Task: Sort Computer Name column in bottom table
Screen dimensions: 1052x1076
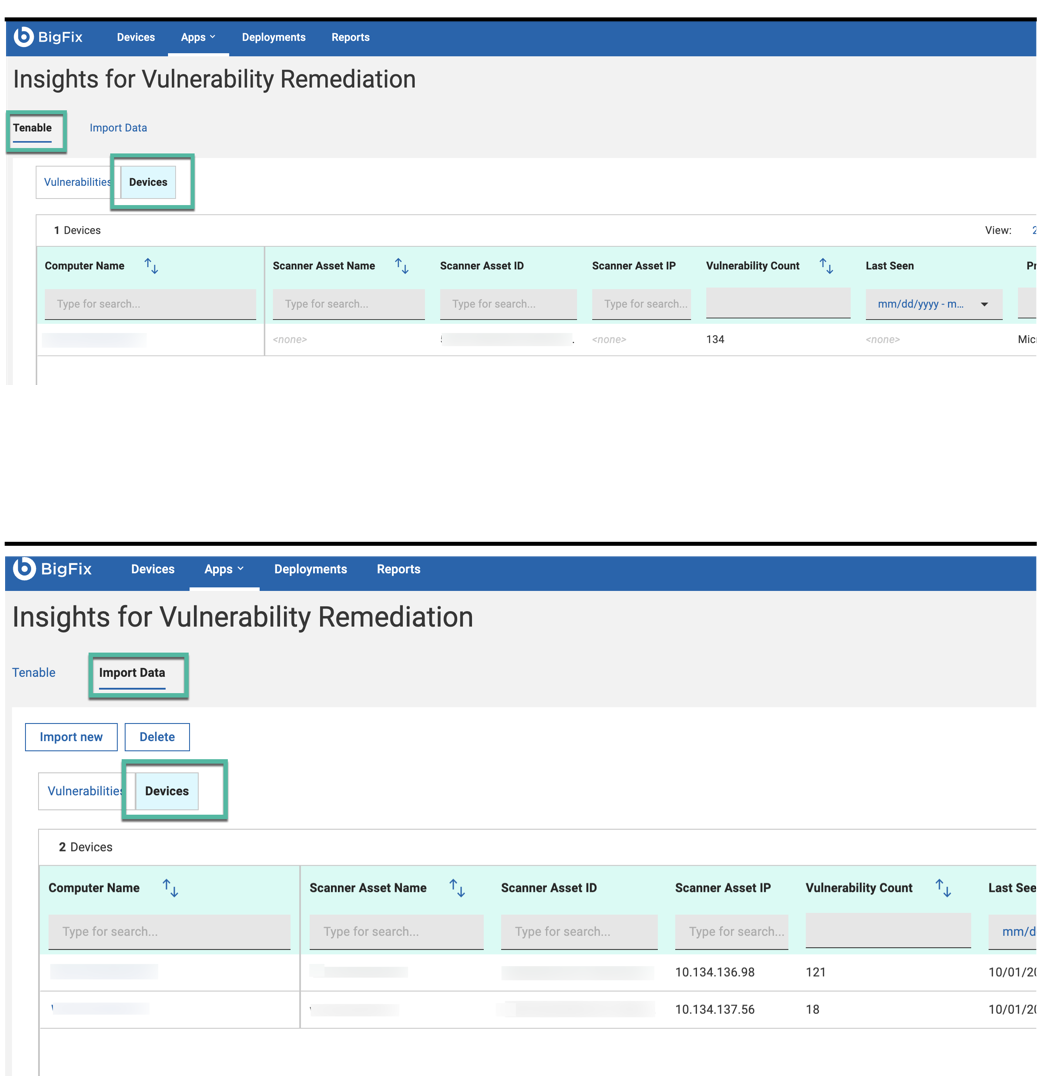Action: pos(171,888)
